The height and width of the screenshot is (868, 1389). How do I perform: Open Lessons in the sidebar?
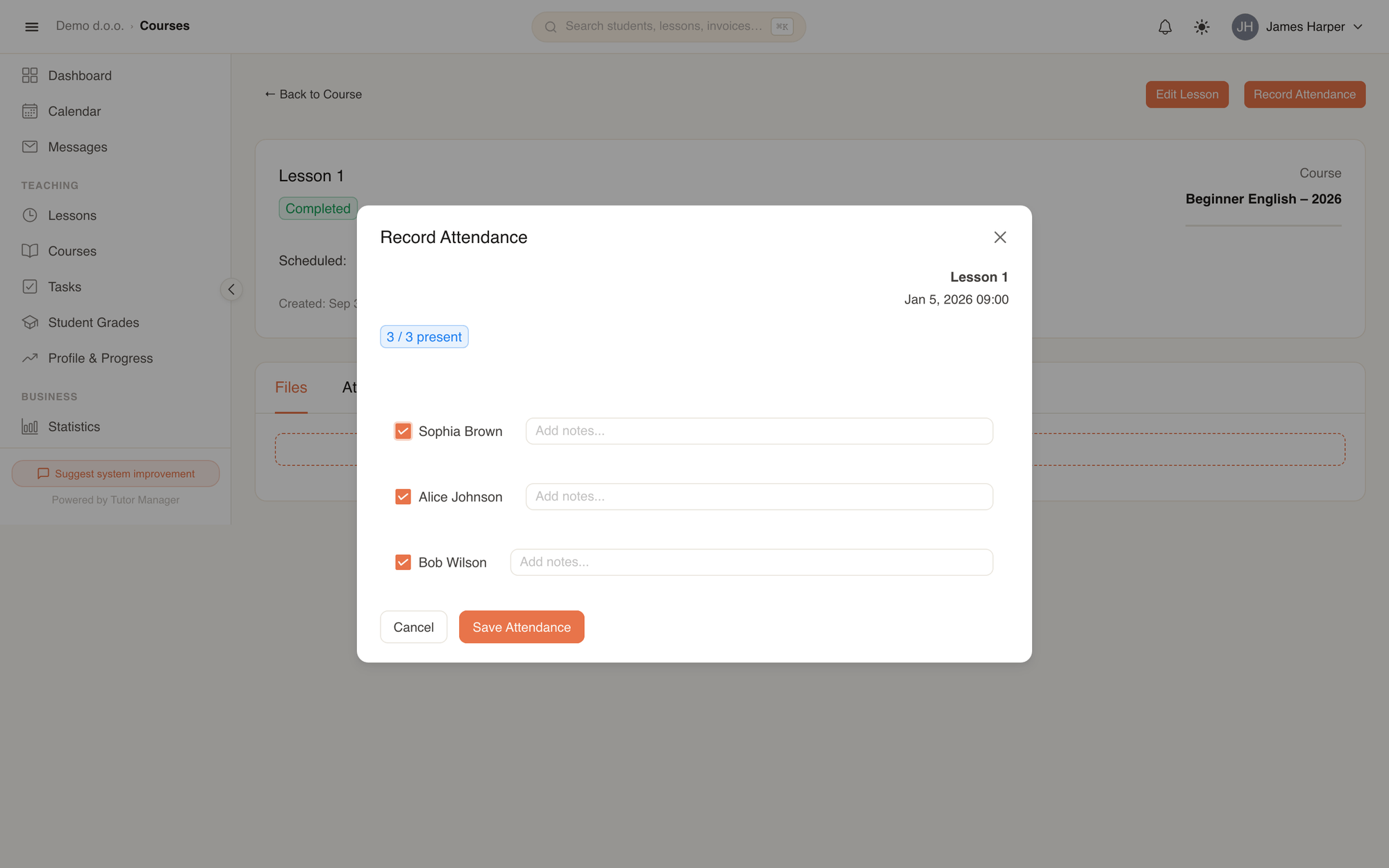point(72,215)
